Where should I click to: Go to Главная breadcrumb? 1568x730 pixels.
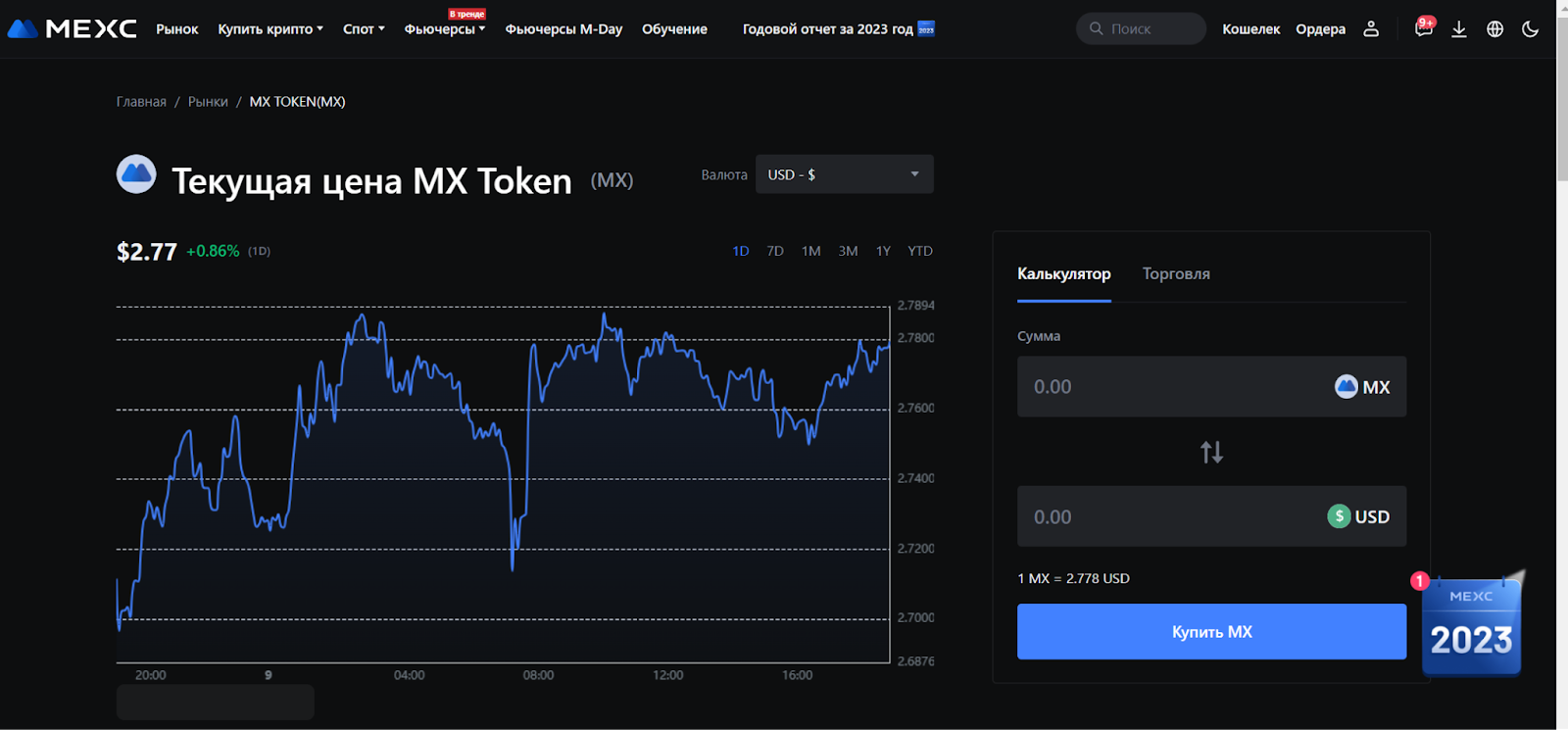(141, 102)
